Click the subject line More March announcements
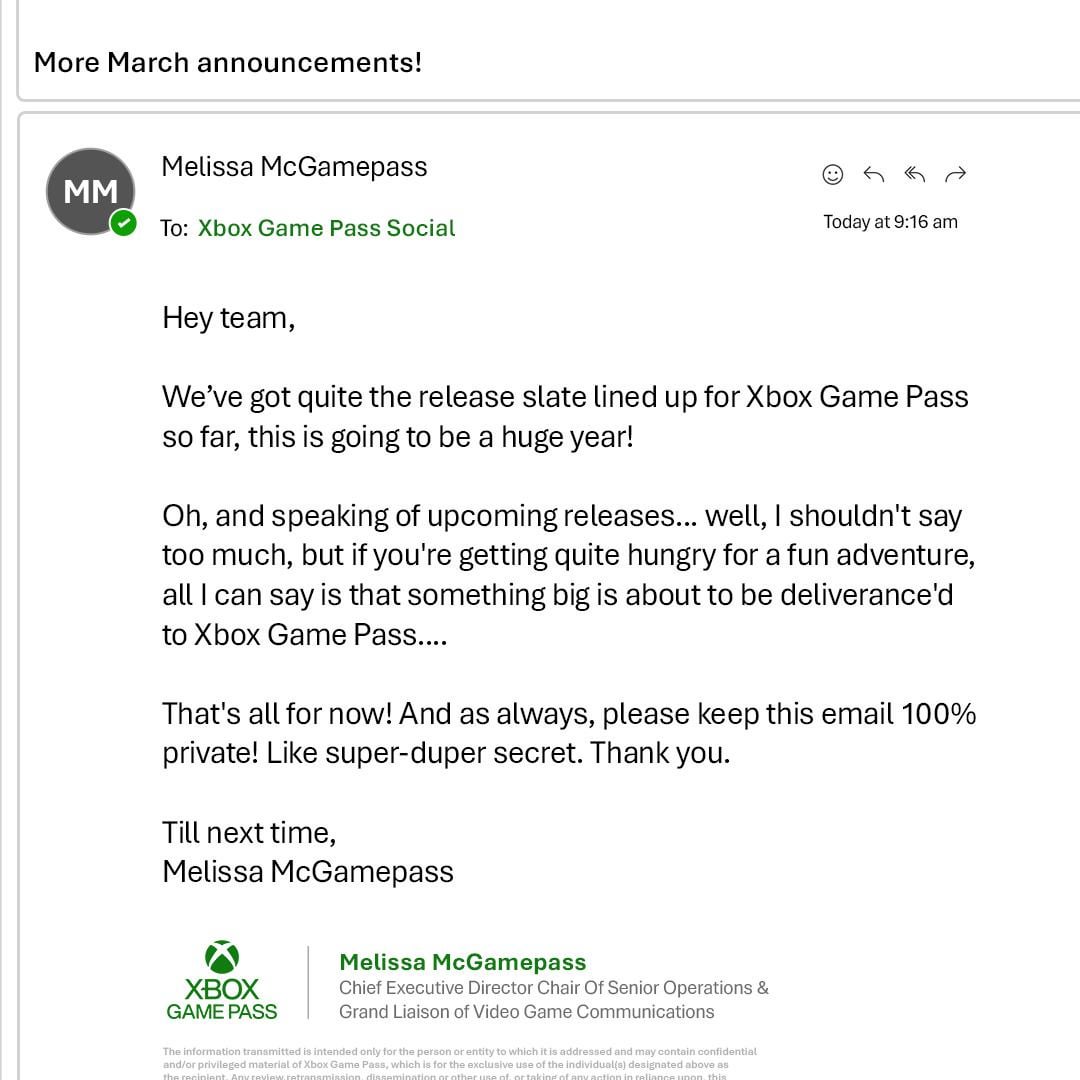This screenshot has height=1080, width=1080. click(227, 62)
